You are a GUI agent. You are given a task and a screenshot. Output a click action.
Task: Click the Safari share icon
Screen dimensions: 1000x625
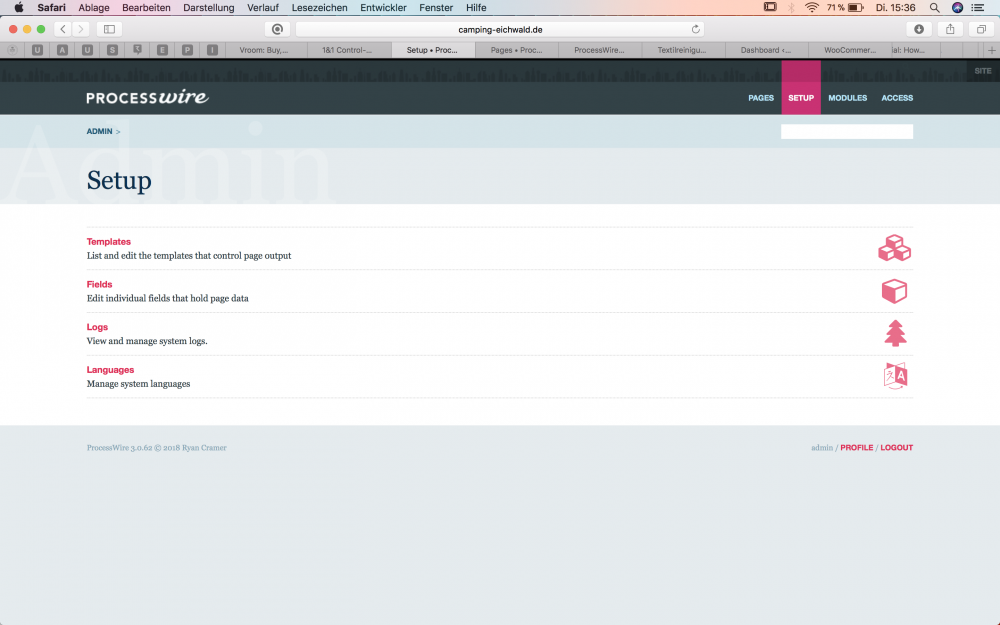(x=950, y=29)
